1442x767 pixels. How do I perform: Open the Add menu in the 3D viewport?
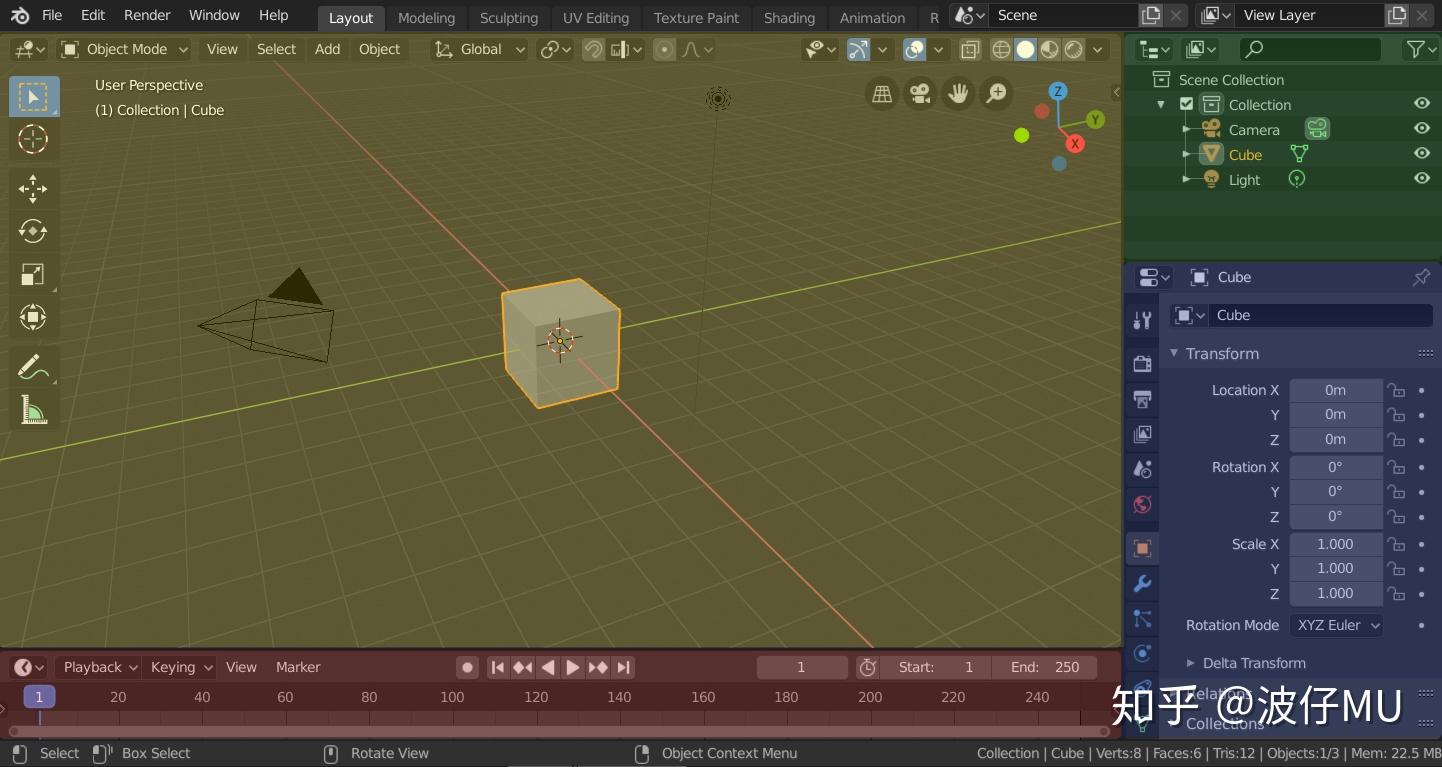[x=327, y=49]
